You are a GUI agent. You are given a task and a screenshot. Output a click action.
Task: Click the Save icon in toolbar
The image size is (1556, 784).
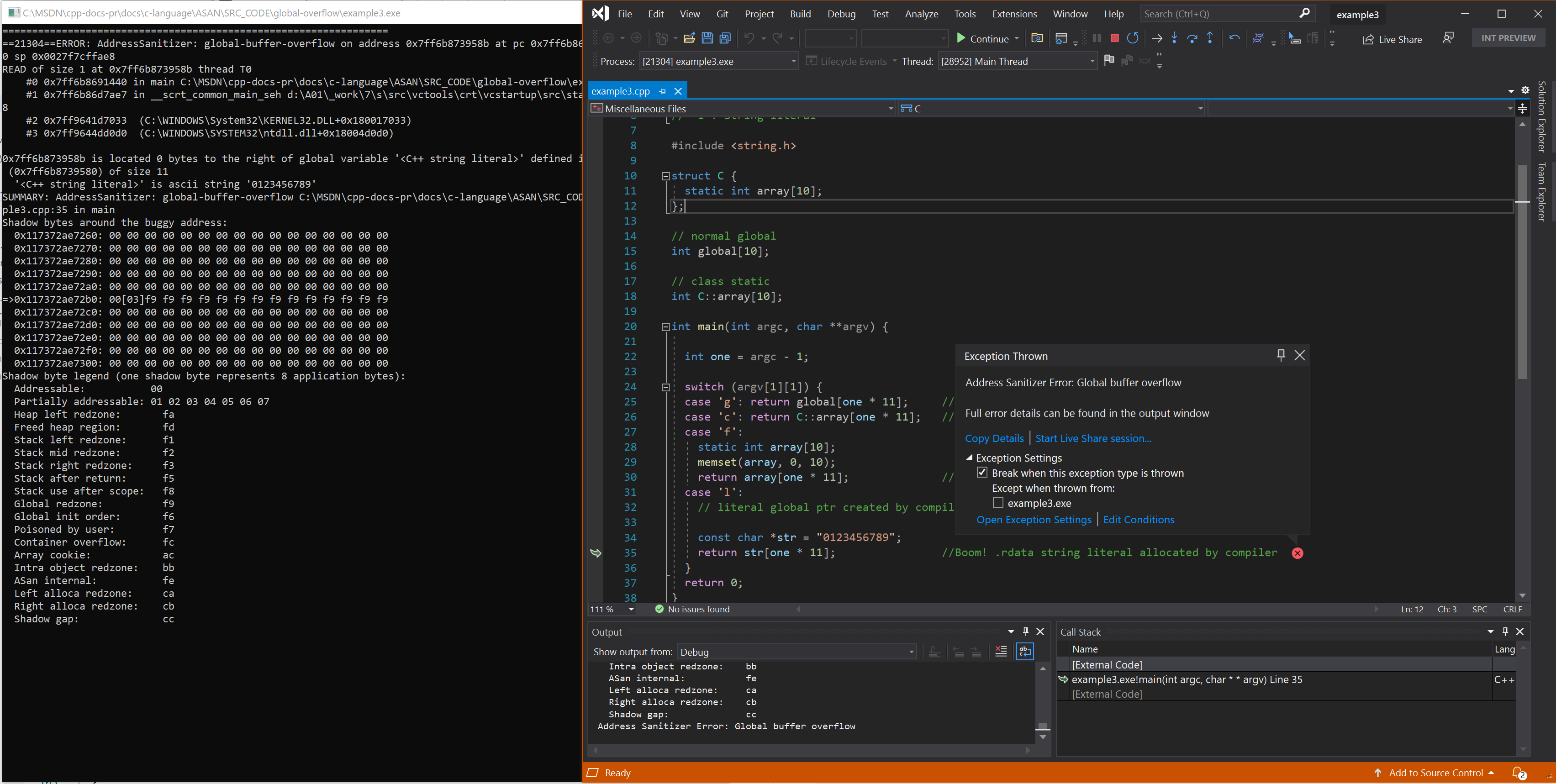click(x=707, y=39)
